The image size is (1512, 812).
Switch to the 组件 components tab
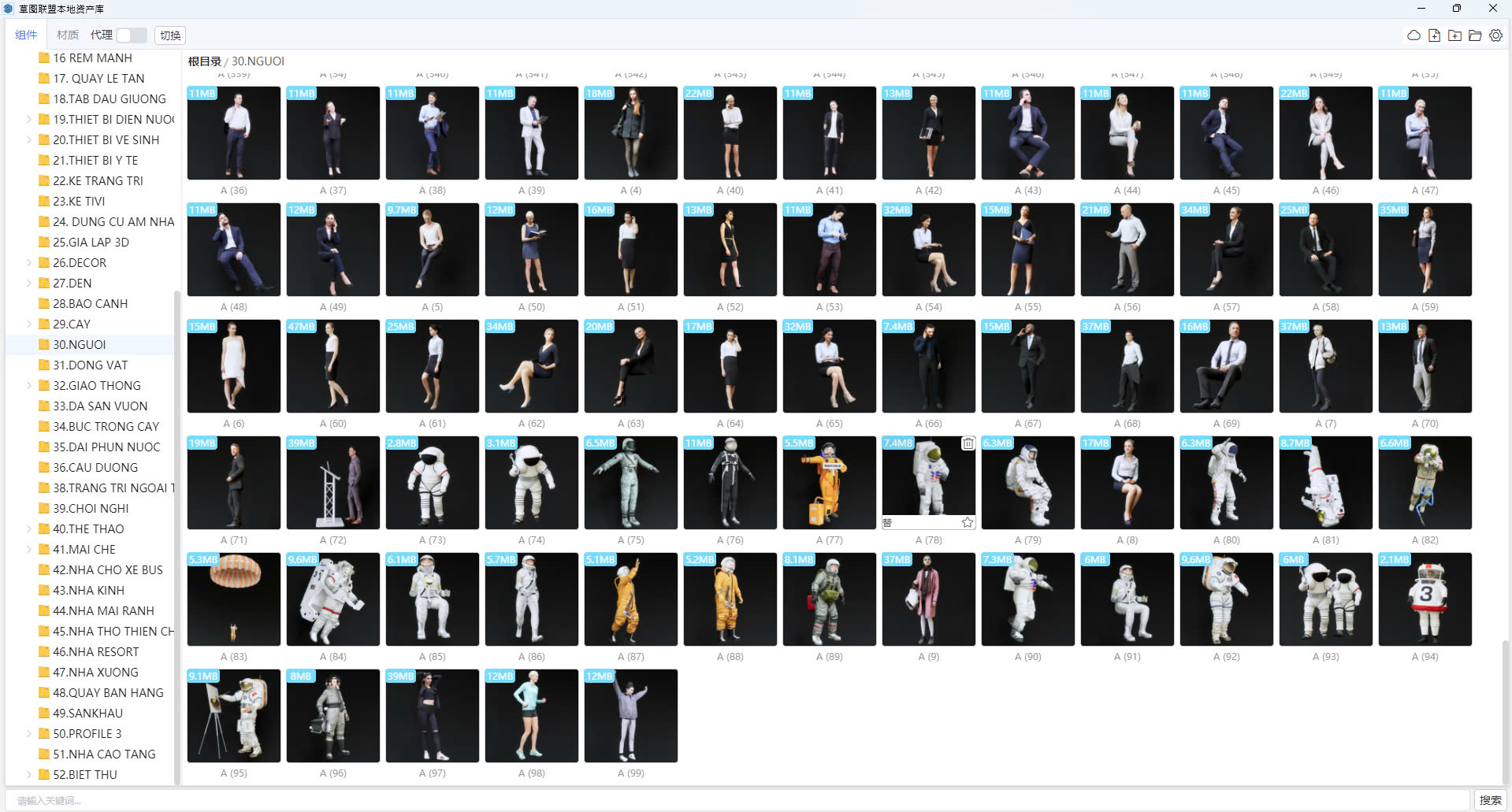click(x=26, y=35)
